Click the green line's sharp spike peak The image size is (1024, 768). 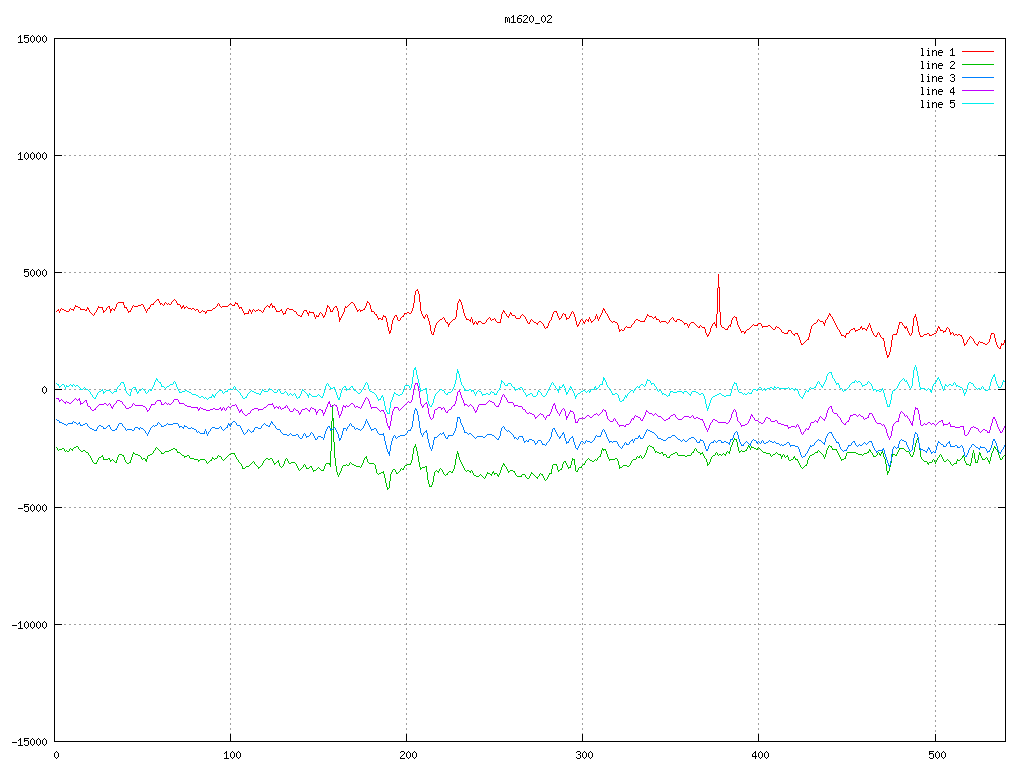(x=332, y=406)
